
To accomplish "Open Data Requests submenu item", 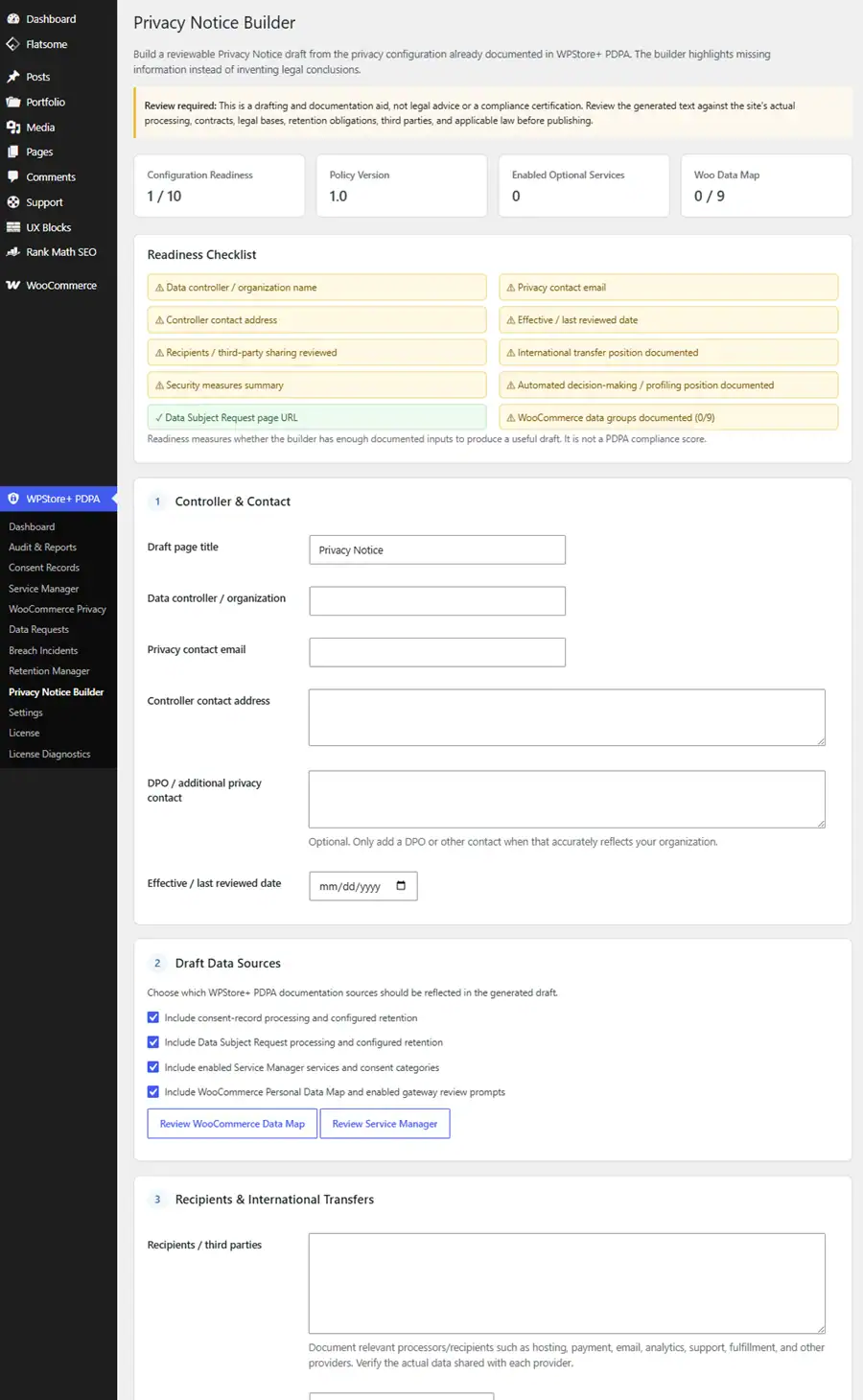I will 38,630.
